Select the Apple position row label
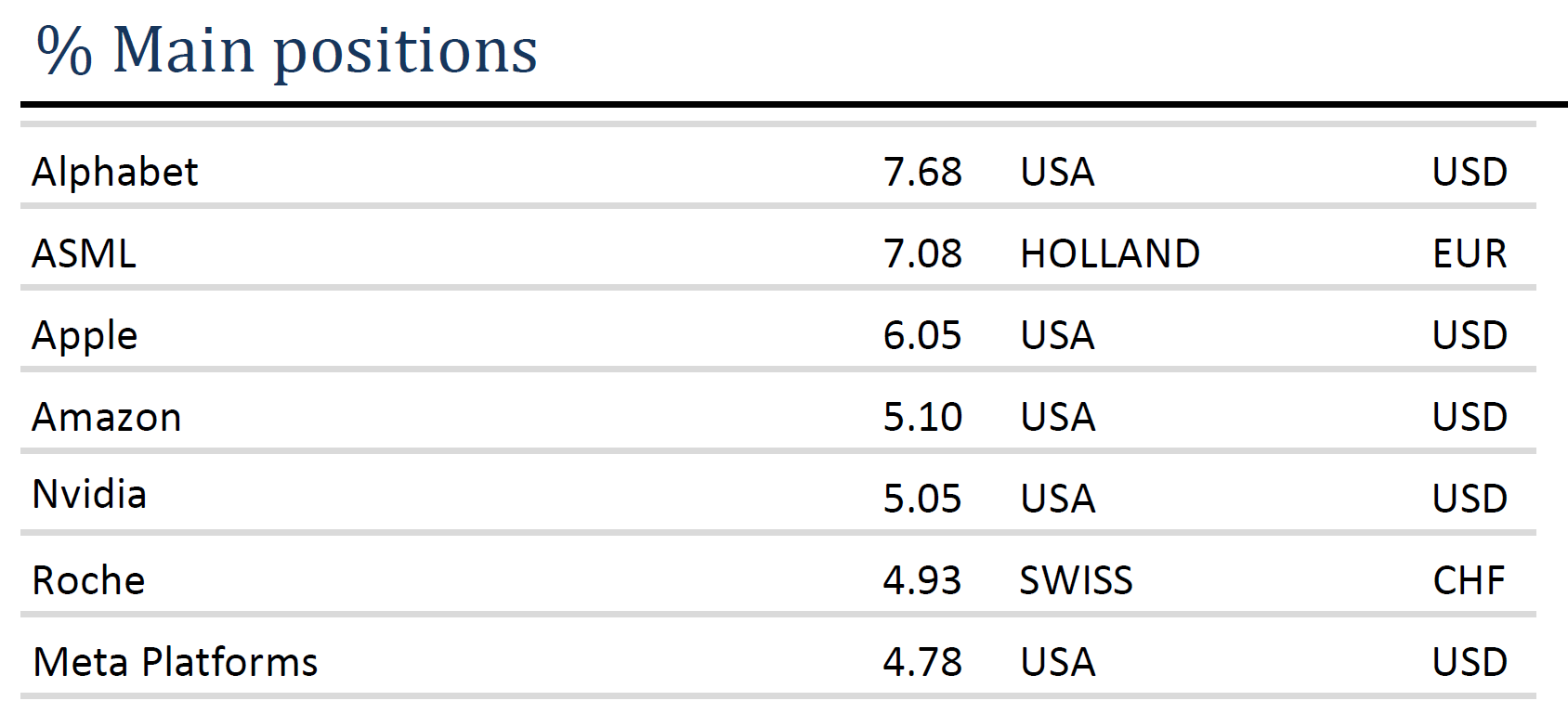Viewport: 1568px width, 727px height. (85, 335)
